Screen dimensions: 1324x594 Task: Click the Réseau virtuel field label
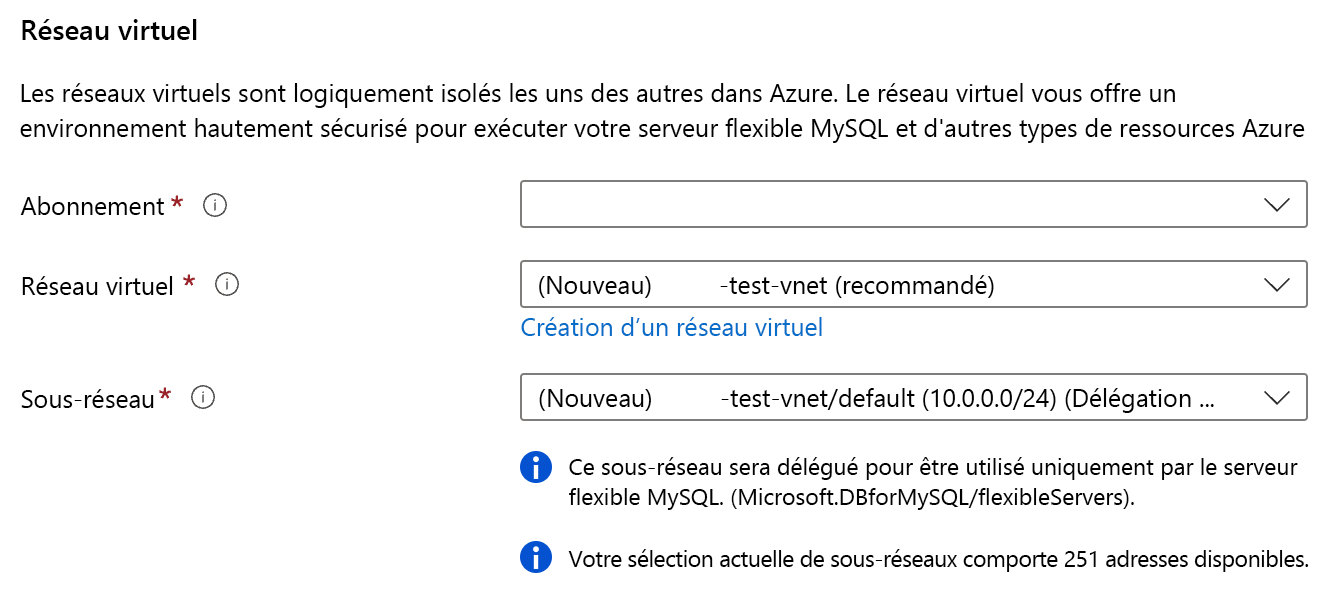pos(98,286)
